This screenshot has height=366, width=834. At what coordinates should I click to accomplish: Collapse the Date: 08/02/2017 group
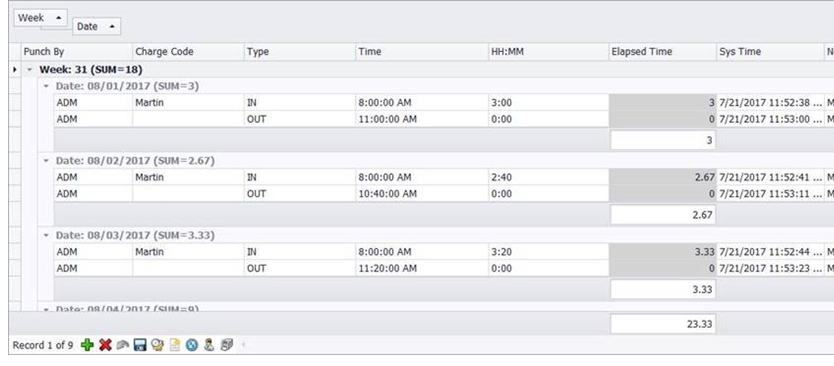point(46,160)
